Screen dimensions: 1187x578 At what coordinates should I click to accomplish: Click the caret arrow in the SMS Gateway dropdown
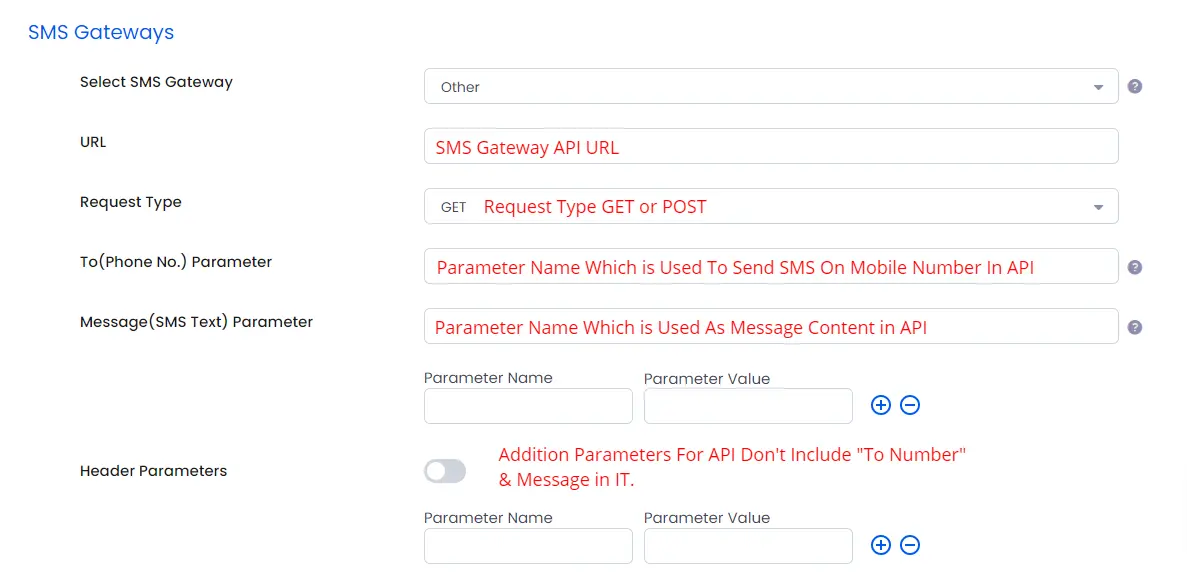tap(1098, 87)
